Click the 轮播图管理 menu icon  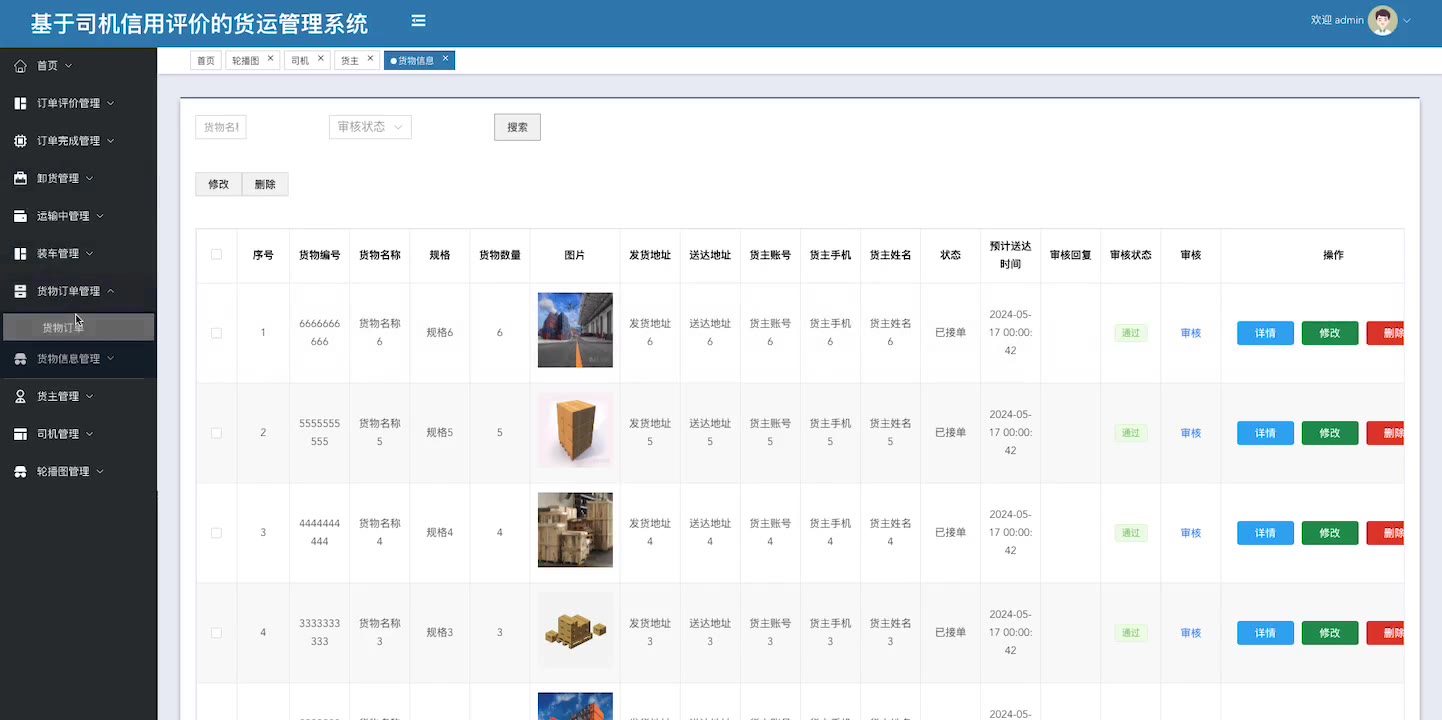click(x=20, y=471)
